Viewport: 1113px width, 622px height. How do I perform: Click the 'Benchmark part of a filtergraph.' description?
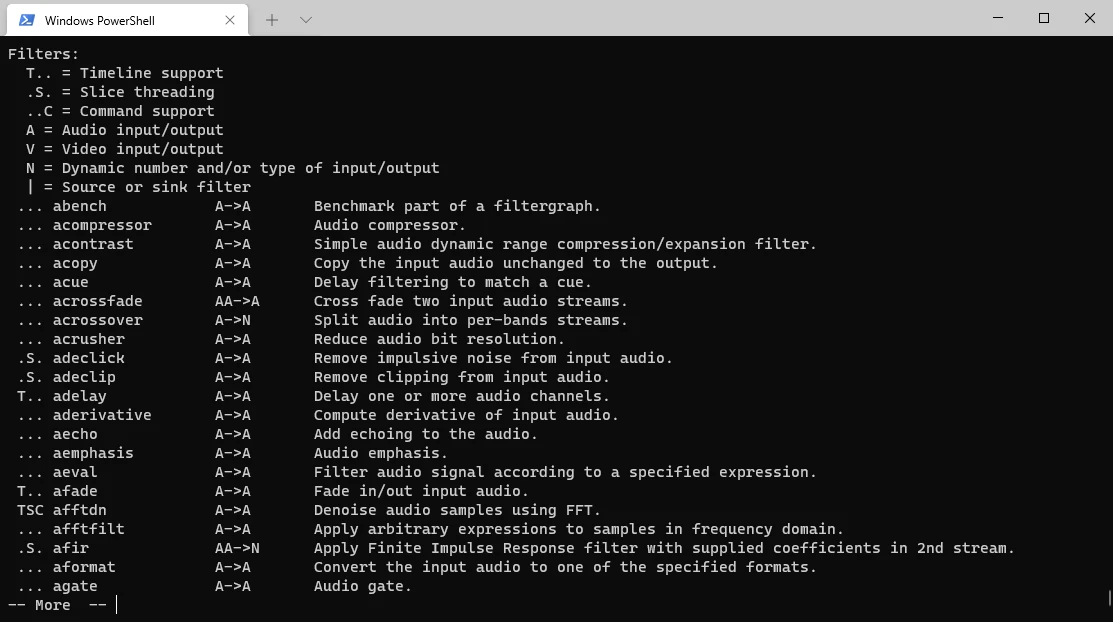pos(457,206)
